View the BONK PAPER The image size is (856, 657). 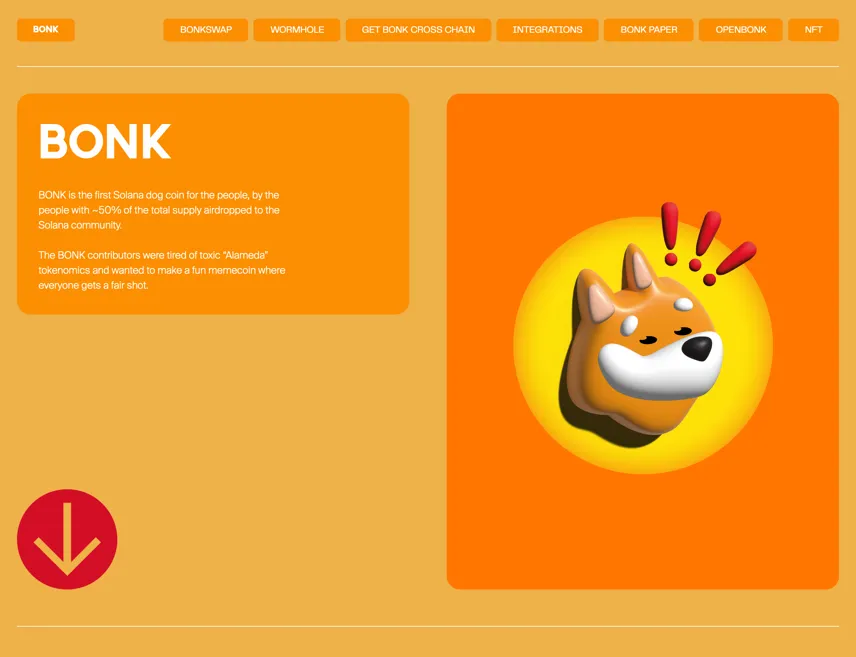click(x=649, y=29)
